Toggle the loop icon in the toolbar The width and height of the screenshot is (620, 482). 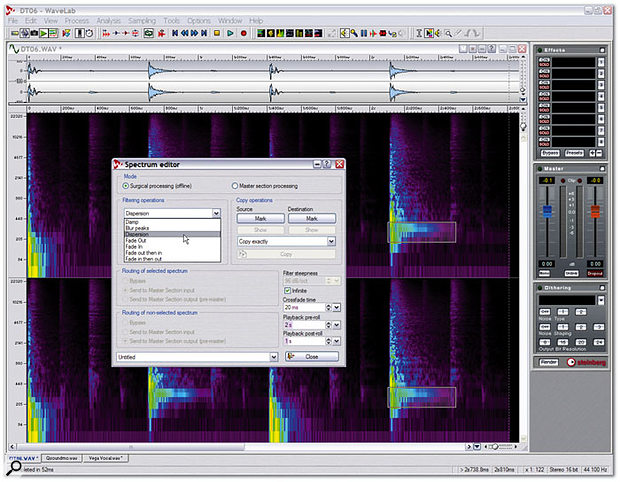point(149,33)
